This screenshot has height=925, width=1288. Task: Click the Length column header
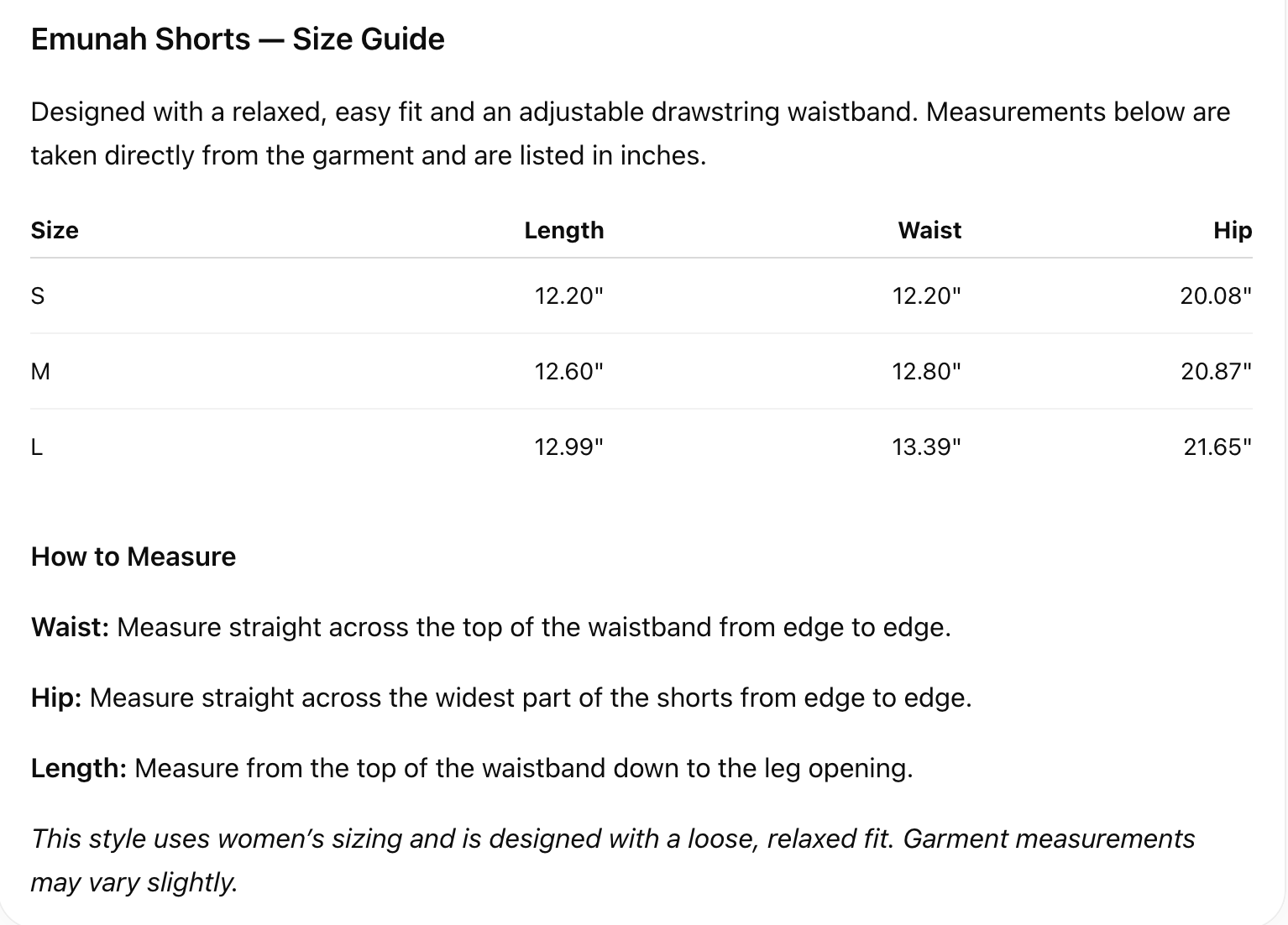tap(564, 230)
